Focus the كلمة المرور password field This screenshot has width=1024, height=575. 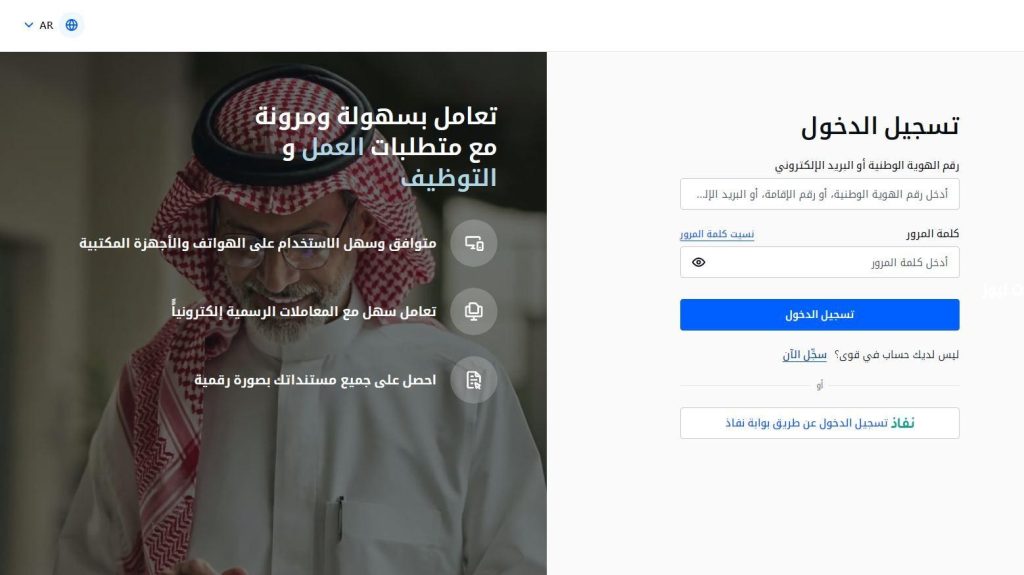point(820,262)
